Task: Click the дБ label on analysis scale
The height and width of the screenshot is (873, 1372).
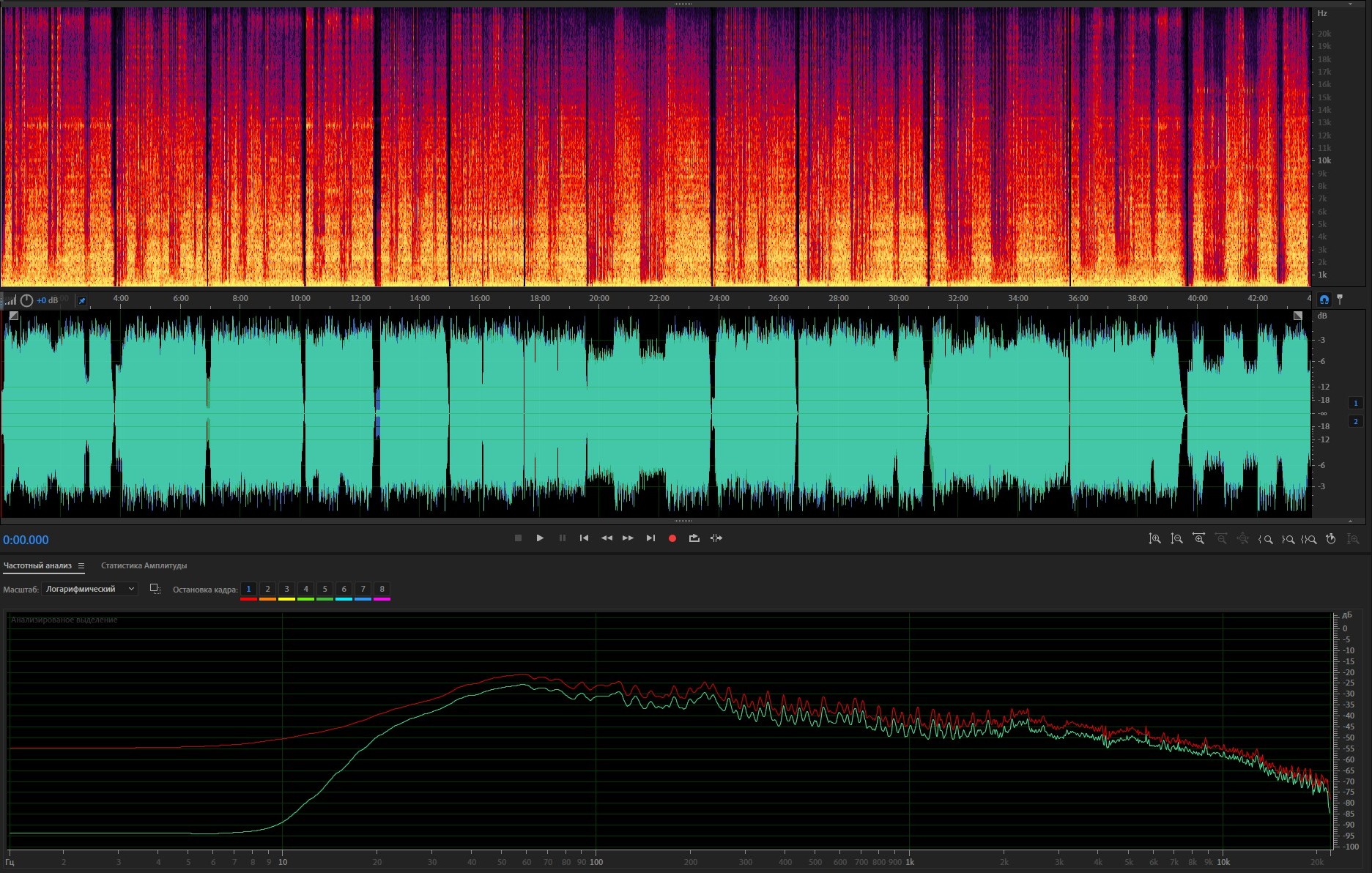Action: click(1346, 615)
